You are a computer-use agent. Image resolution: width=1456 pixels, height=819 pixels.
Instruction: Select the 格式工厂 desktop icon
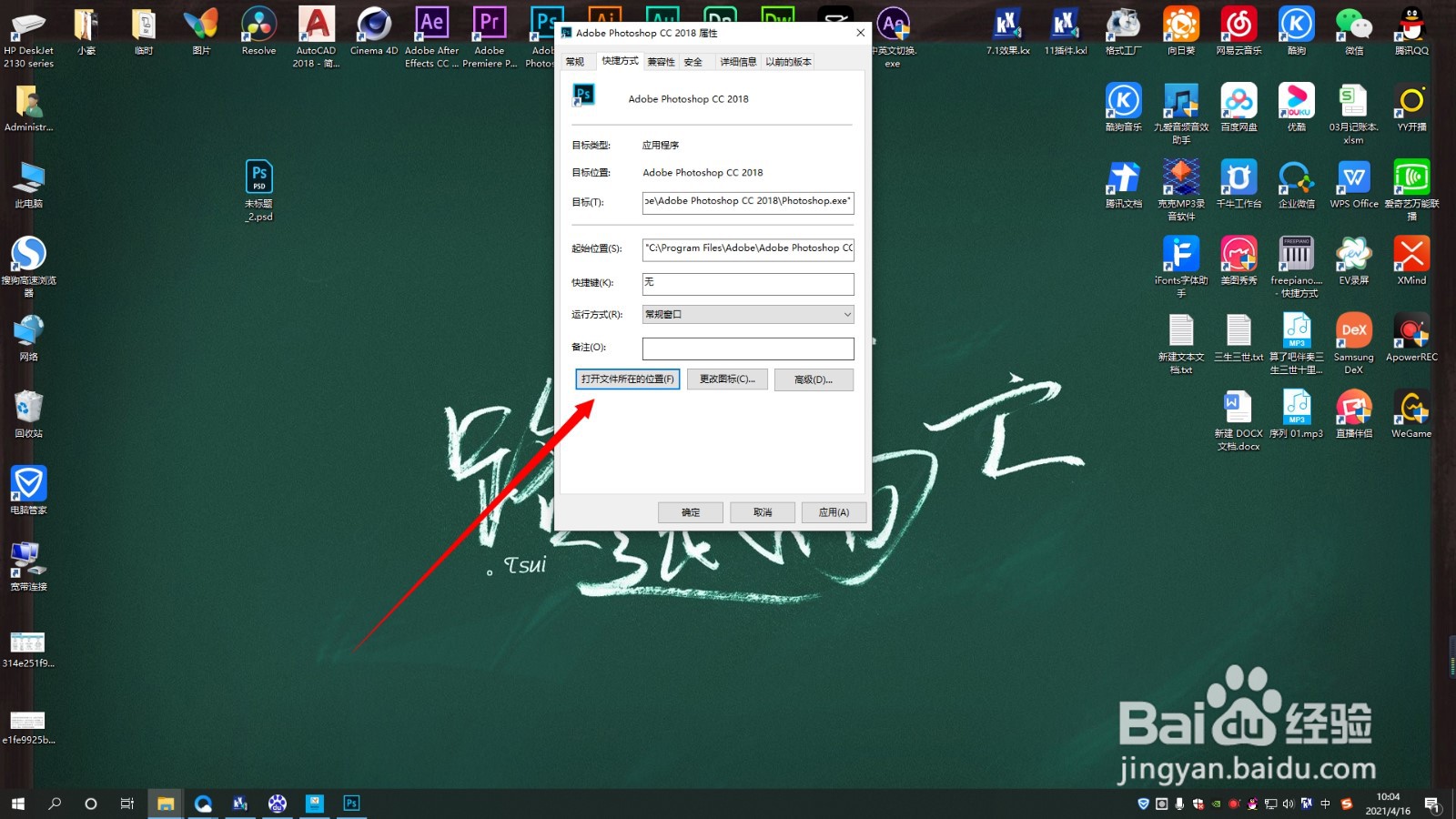tap(1123, 33)
